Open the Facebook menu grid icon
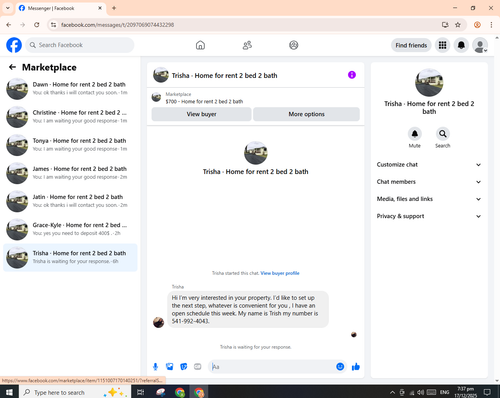 click(442, 45)
